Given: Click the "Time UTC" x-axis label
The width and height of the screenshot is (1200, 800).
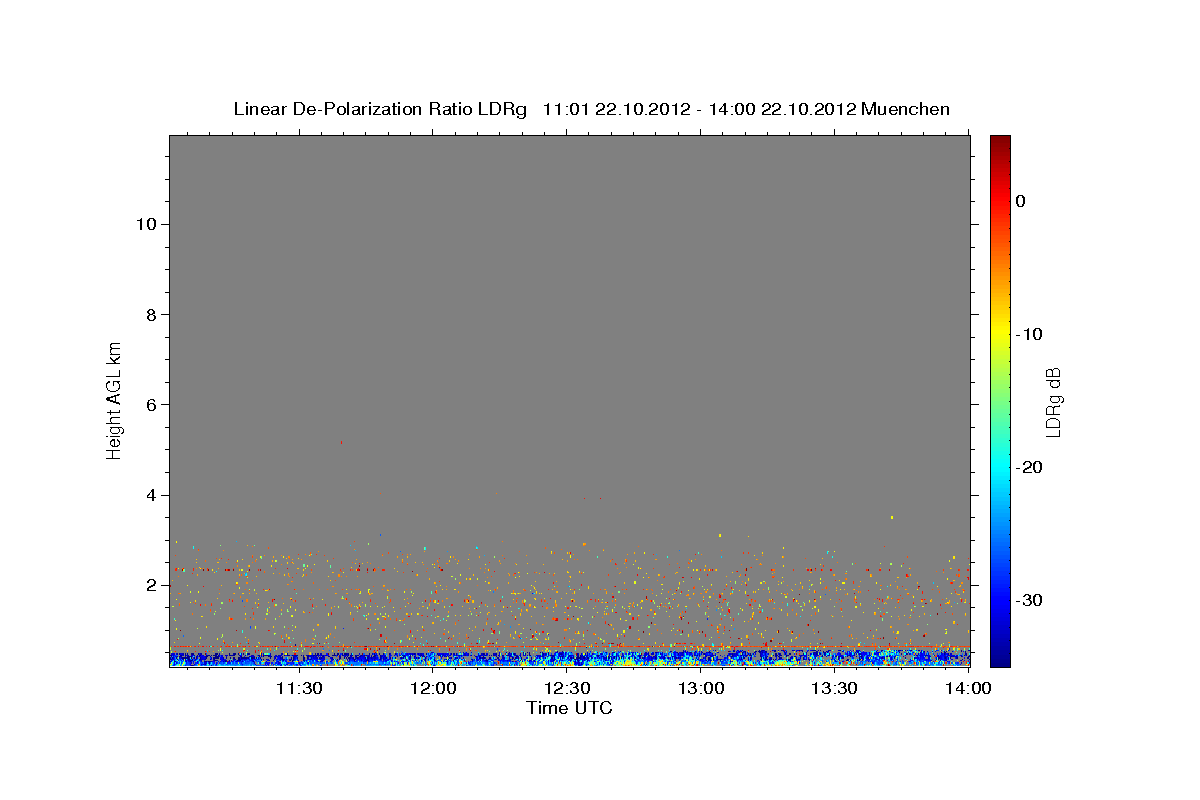Looking at the screenshot, I should coord(569,708).
